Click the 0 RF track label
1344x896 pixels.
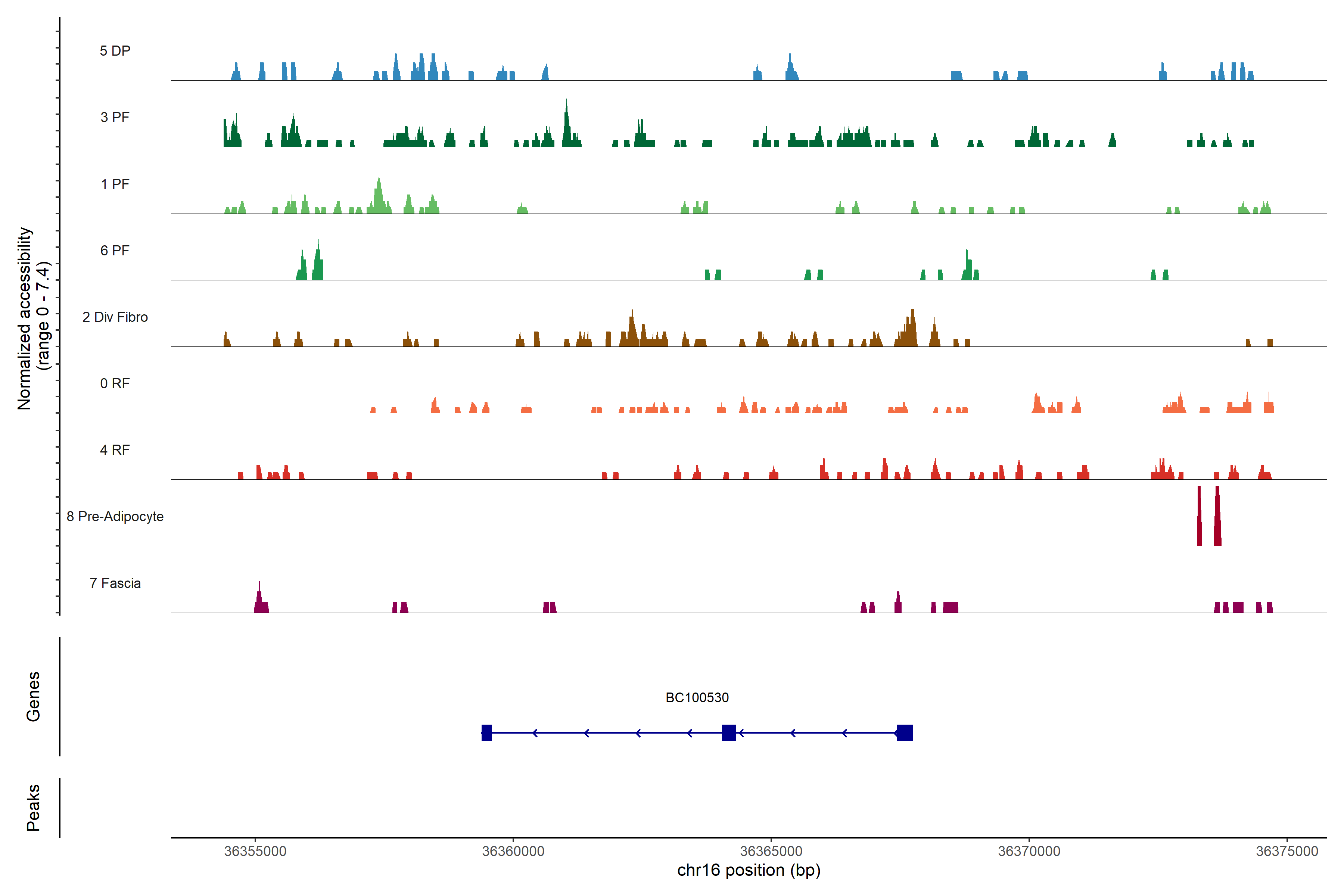[115, 383]
